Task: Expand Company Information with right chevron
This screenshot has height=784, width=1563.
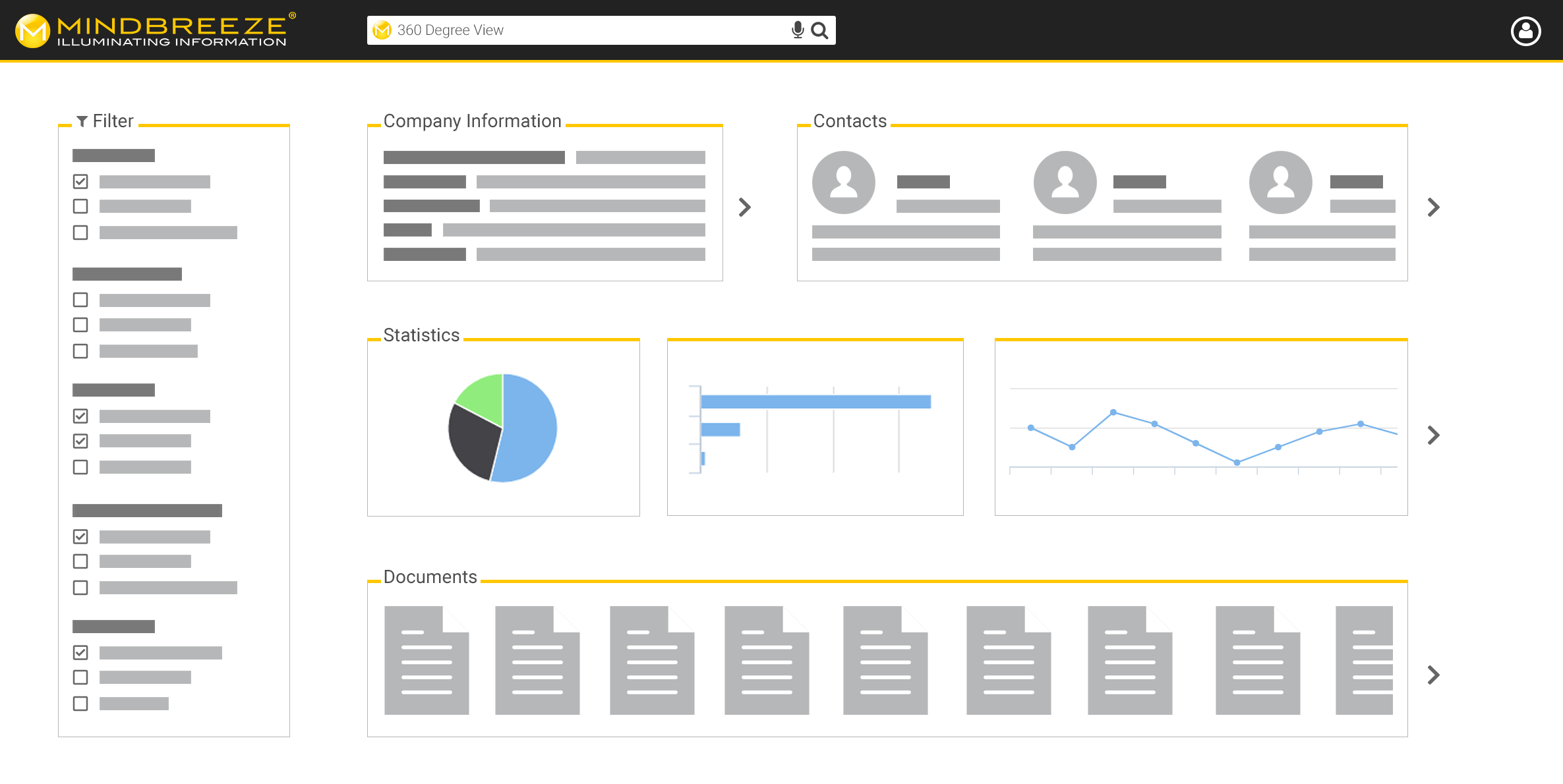Action: tap(744, 208)
